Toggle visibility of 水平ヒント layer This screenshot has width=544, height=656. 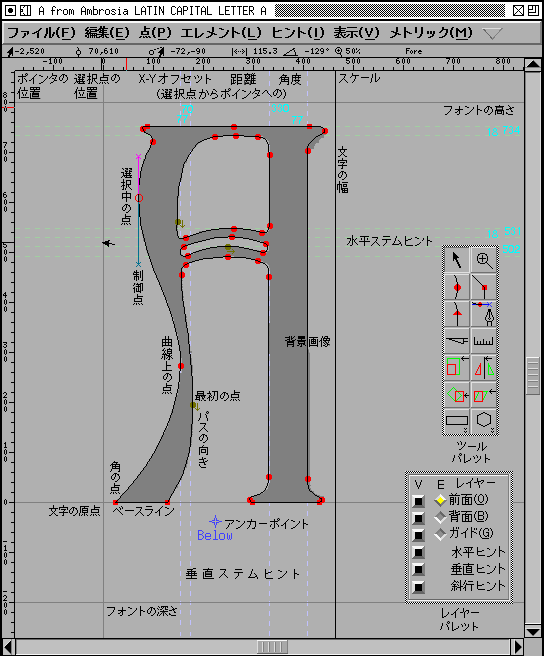point(418,552)
